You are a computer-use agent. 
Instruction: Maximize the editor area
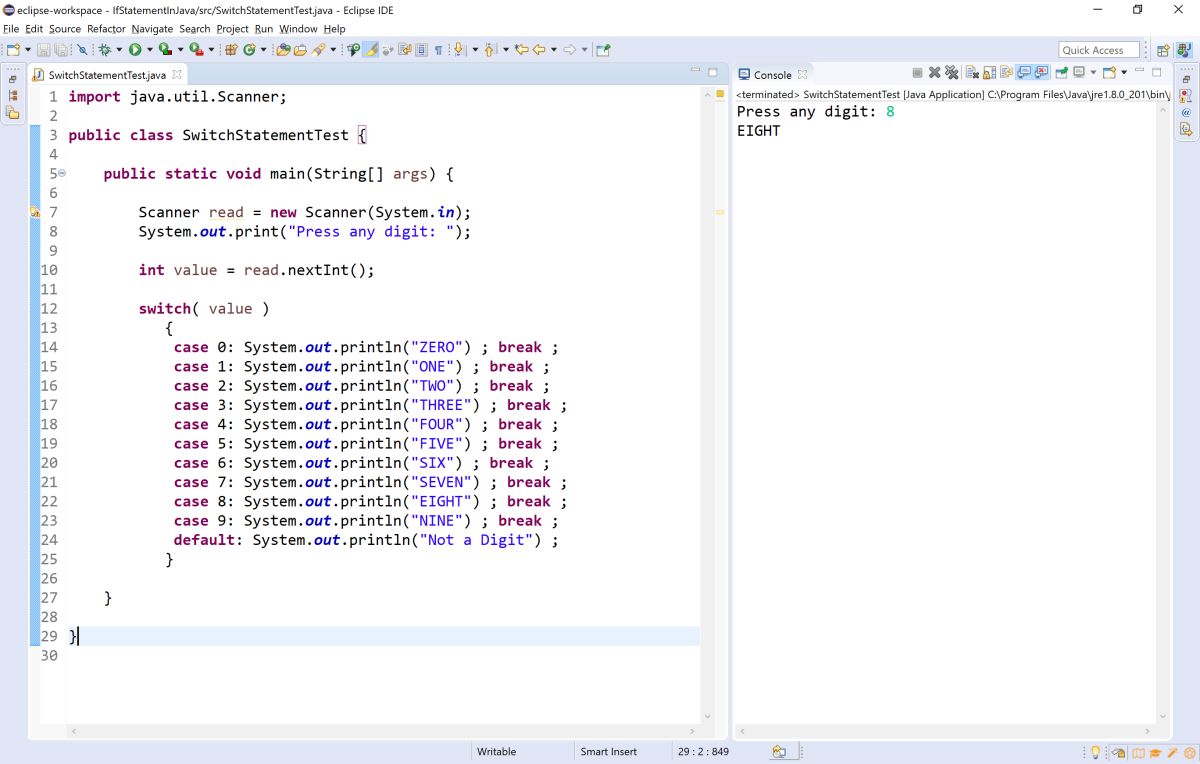(713, 72)
